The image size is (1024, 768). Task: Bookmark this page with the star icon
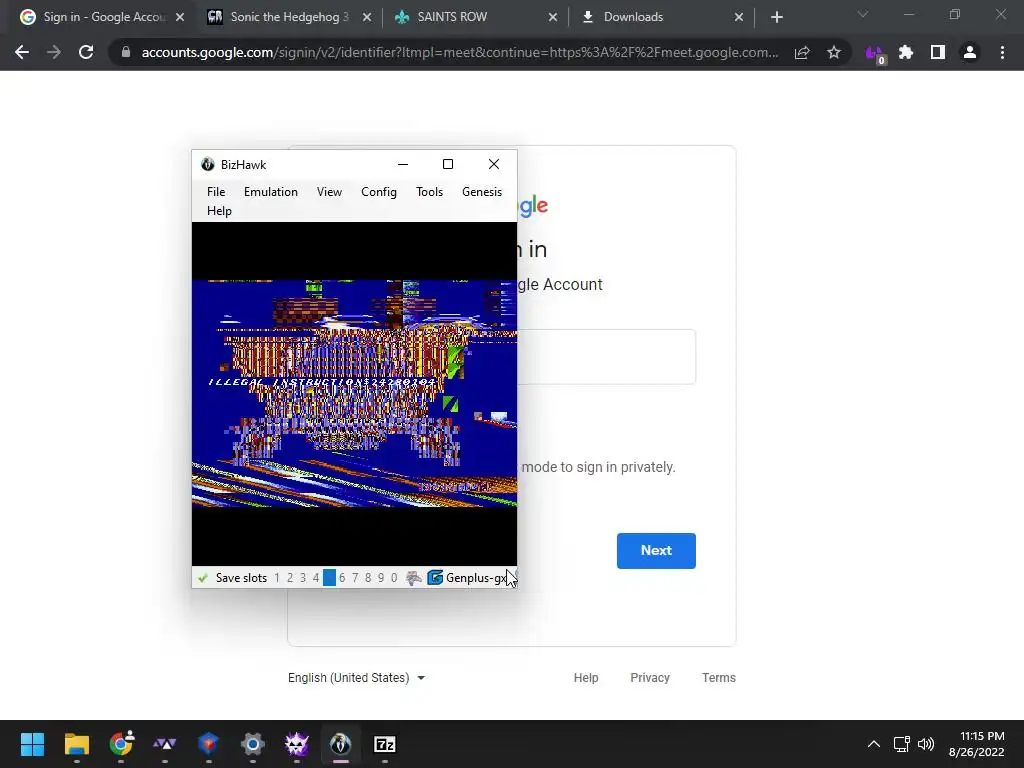pyautogui.click(x=833, y=52)
